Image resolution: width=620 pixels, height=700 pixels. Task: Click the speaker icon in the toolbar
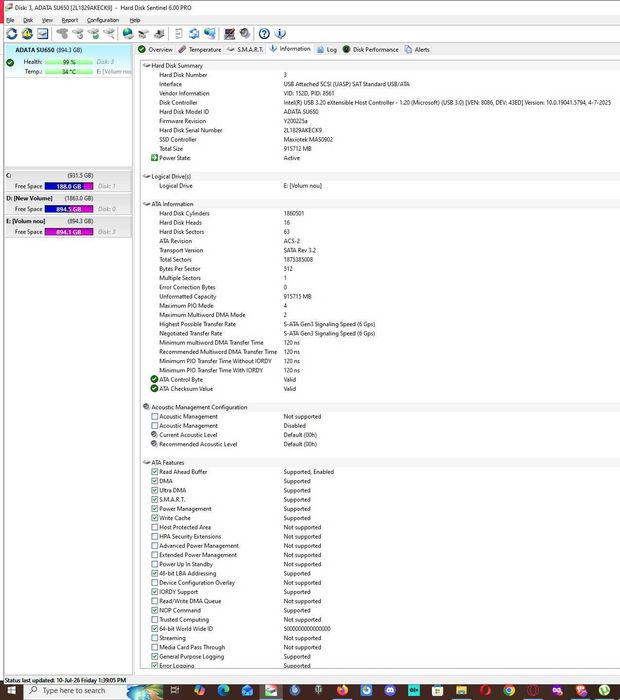pos(245,33)
